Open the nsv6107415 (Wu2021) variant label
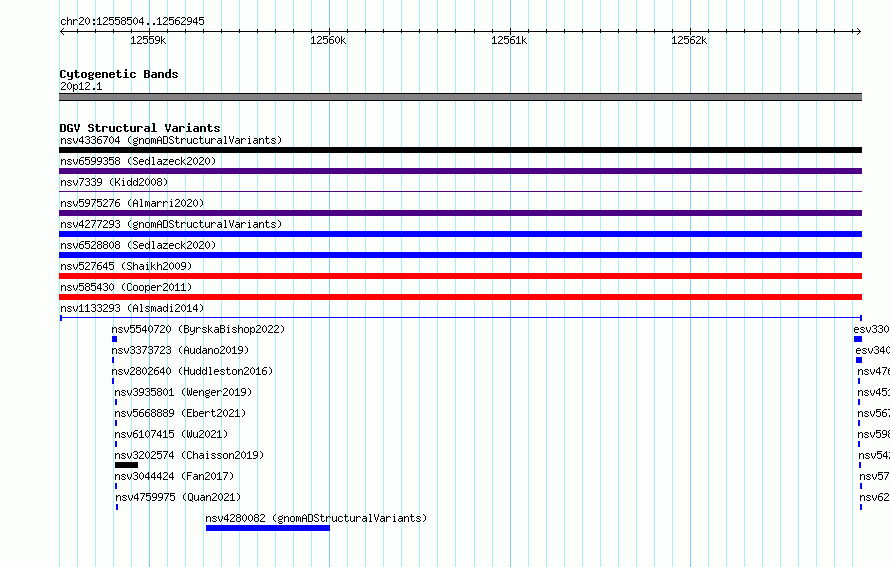 [x=171, y=434]
